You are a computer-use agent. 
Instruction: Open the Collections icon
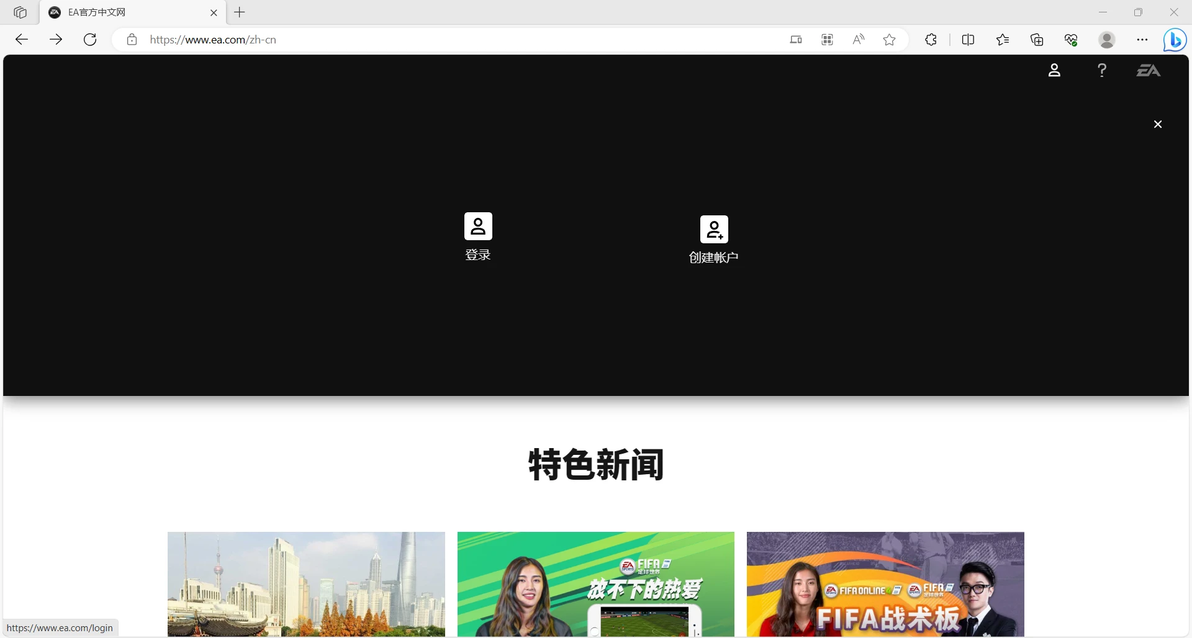pos(1037,40)
